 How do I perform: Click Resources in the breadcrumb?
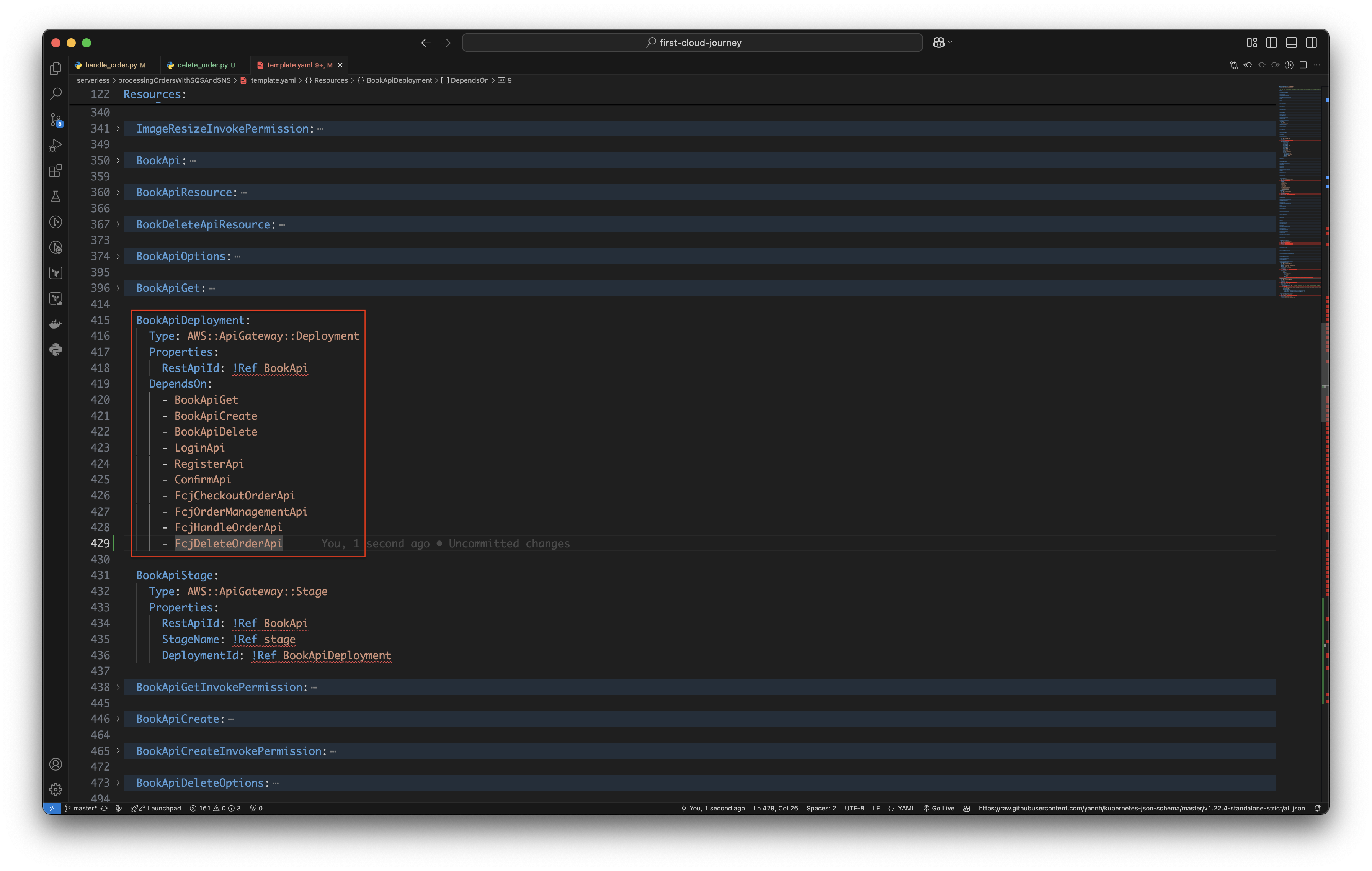click(331, 80)
